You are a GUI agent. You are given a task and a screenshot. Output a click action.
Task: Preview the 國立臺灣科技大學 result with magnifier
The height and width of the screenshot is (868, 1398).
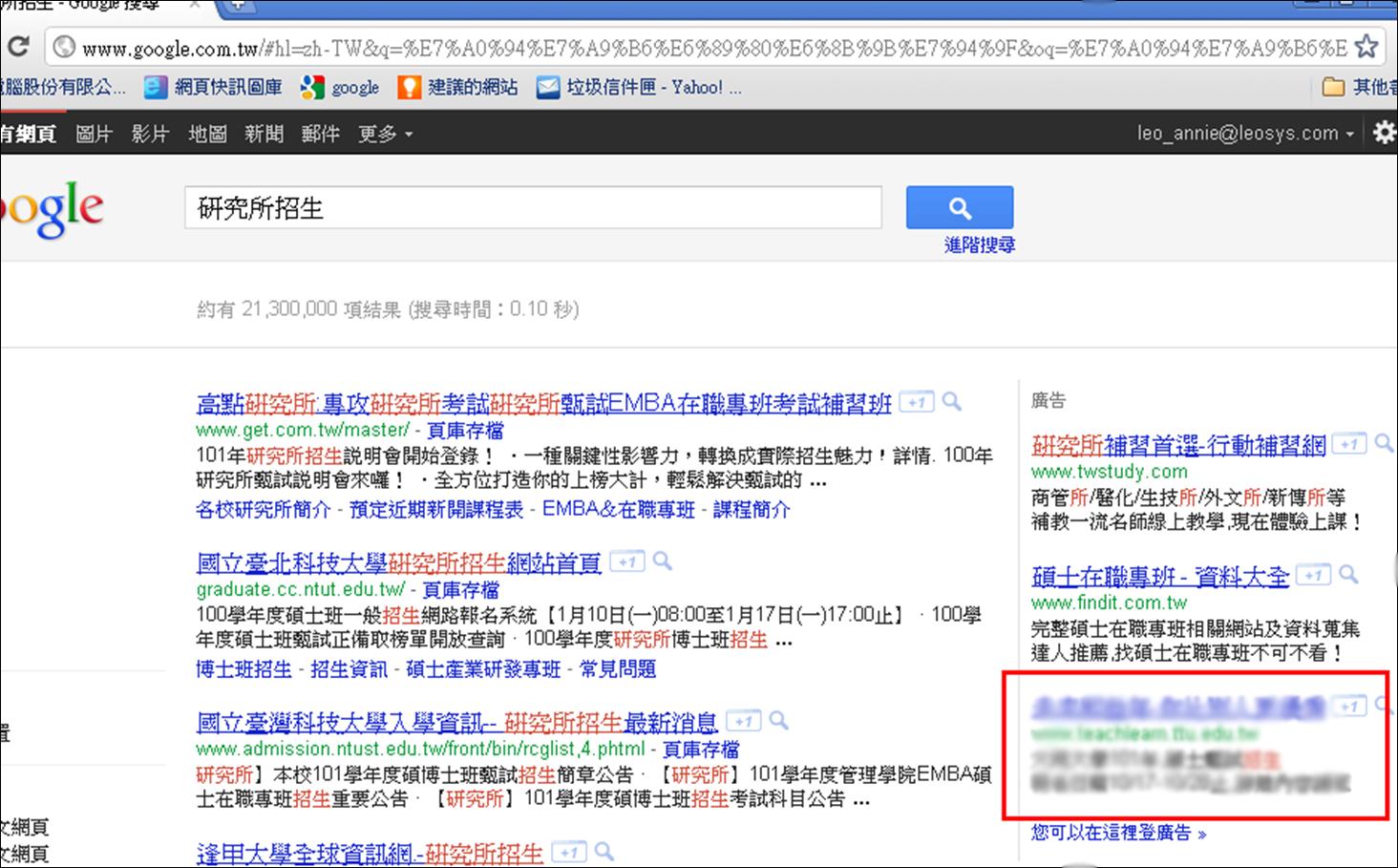[778, 720]
